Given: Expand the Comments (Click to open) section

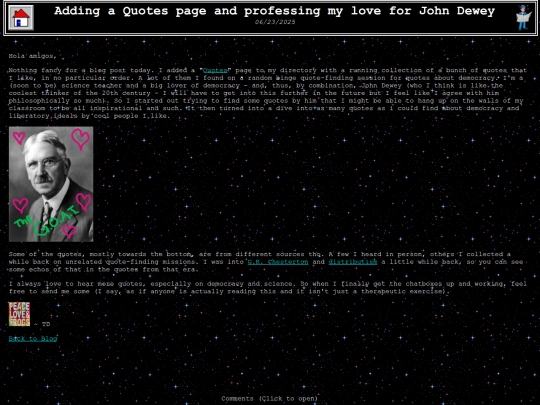Looking at the screenshot, I should [x=269, y=398].
